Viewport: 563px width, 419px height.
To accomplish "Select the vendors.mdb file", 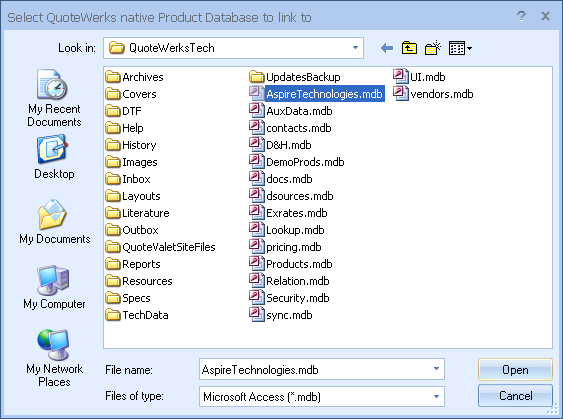I will [x=433, y=94].
